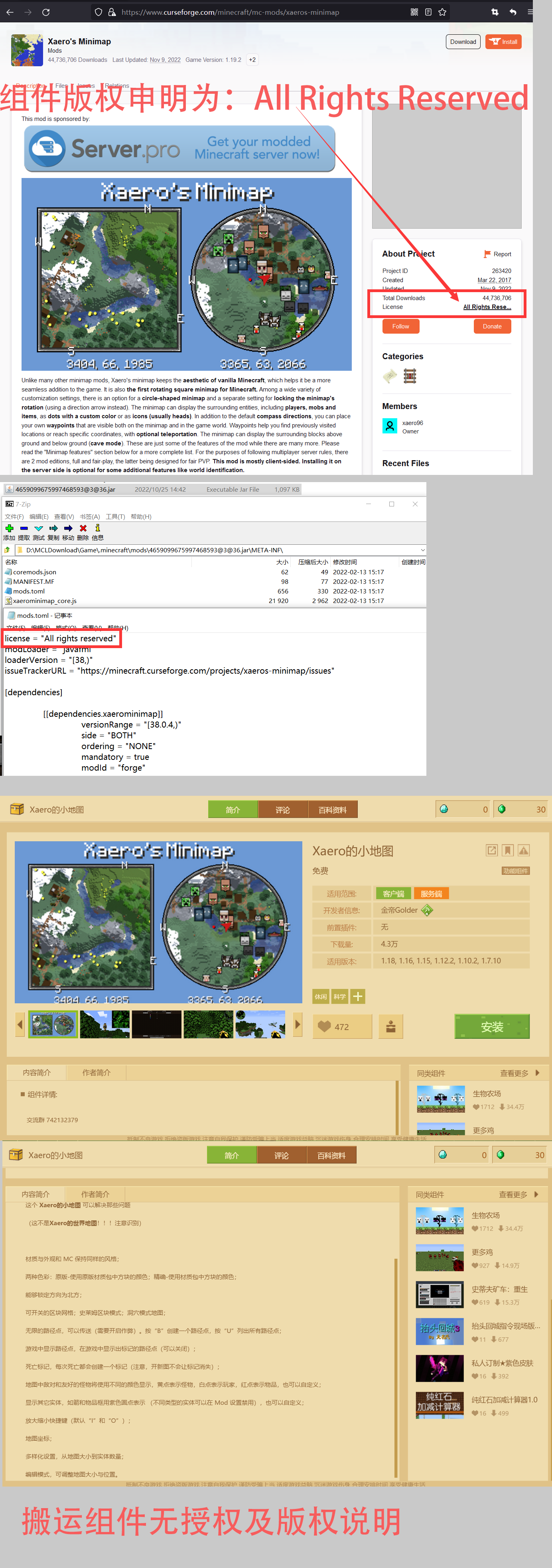This screenshot has height=1568, width=552.
Task: Open 7-Zip Edit menu (编辑)
Action: point(39,516)
